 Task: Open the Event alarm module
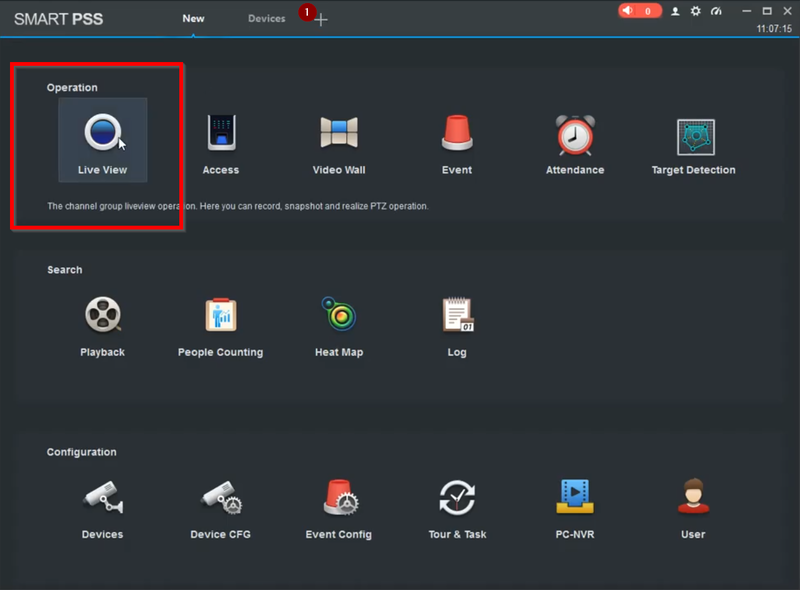point(457,144)
